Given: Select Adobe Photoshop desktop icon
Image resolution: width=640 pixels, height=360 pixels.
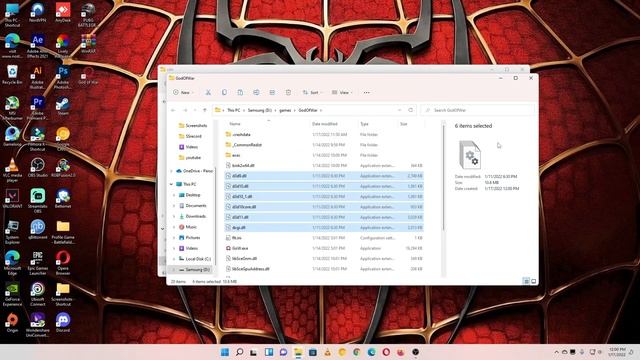Looking at the screenshot, I should [63, 78].
